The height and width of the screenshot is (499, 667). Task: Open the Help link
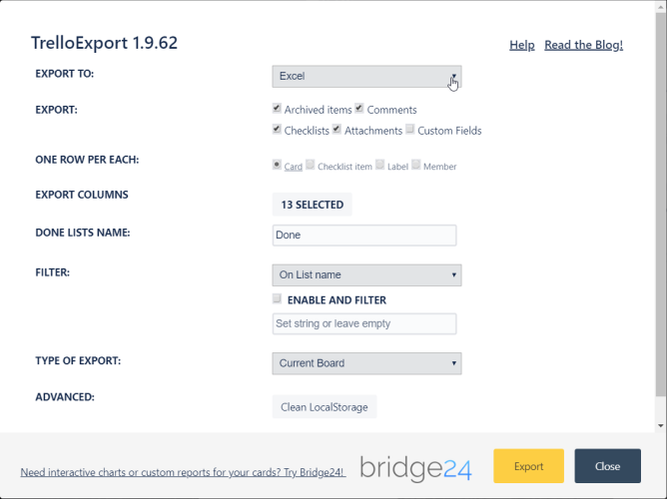(521, 45)
